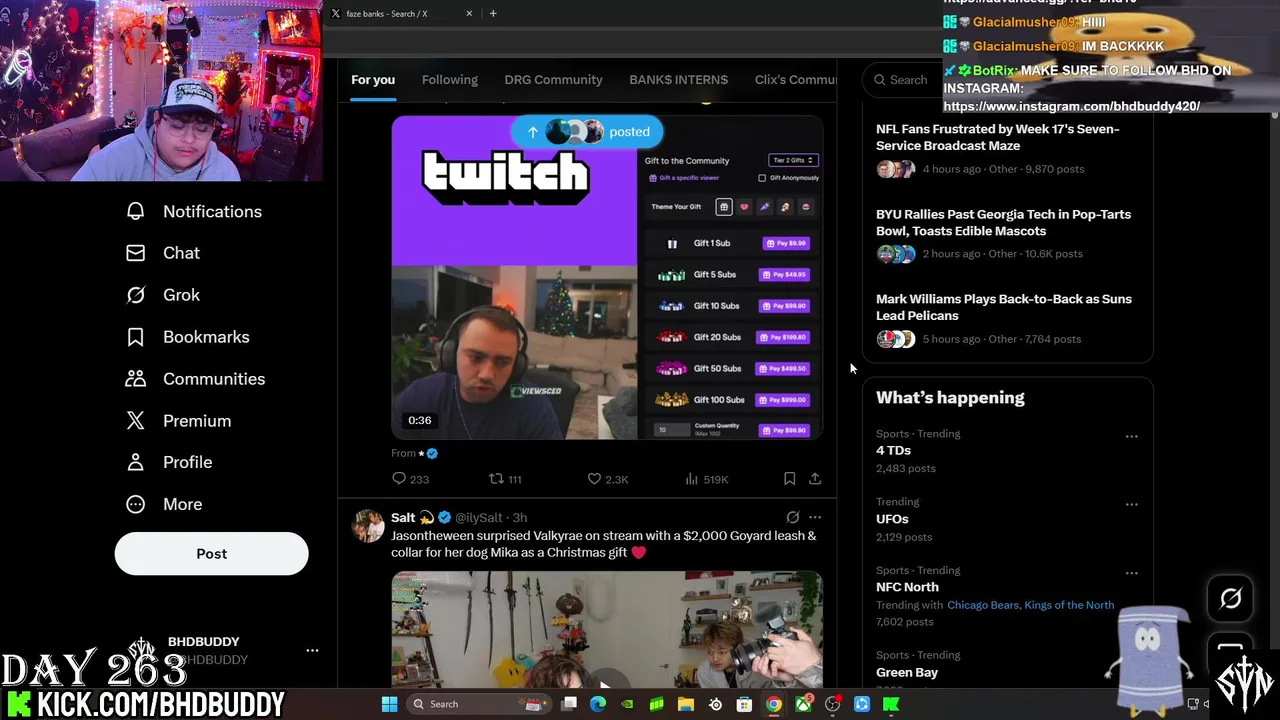Open a new browser tab
1280x720 pixels.
pos(493,13)
